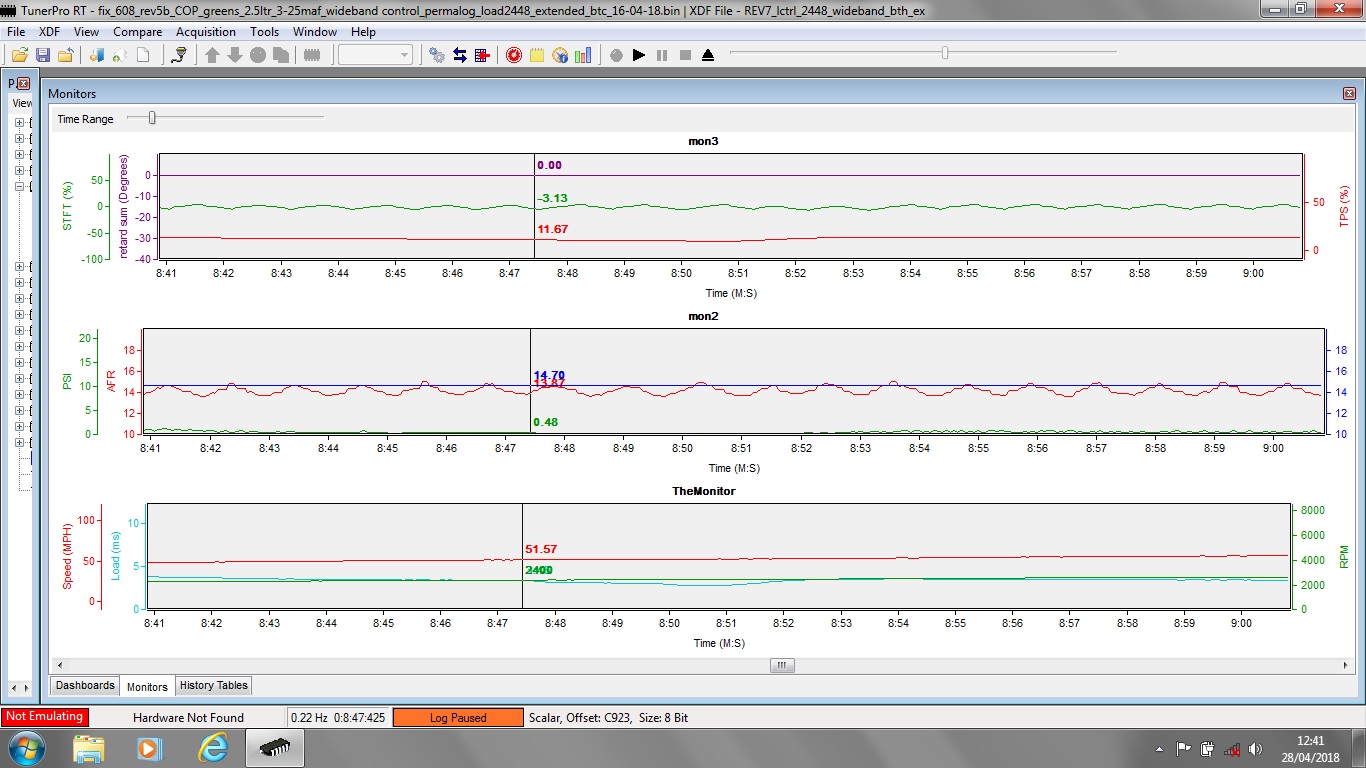
Task: Click the mon3 graph title
Action: click(703, 141)
